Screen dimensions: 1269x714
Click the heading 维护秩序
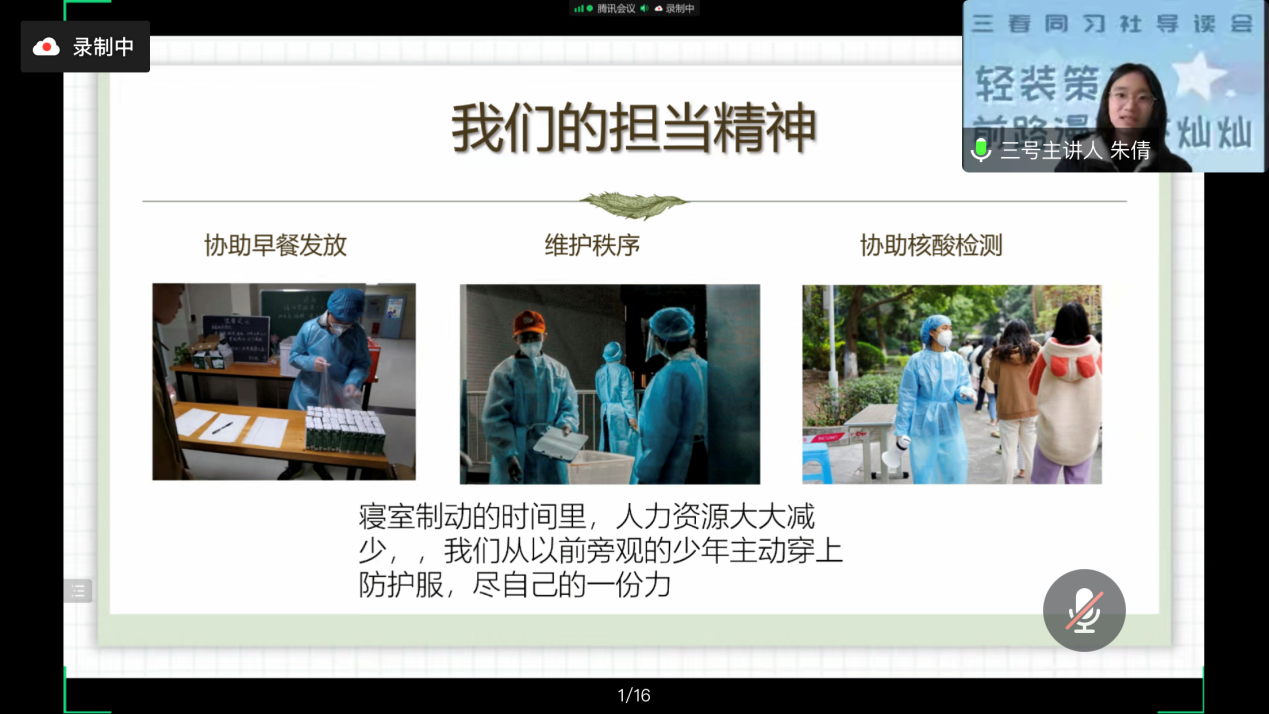592,245
